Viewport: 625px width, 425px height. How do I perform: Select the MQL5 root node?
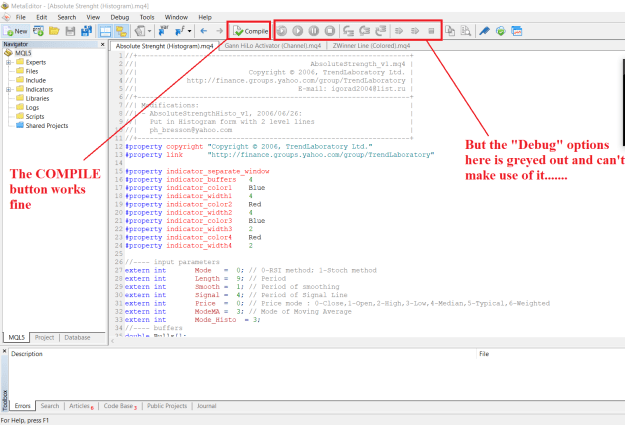23,53
